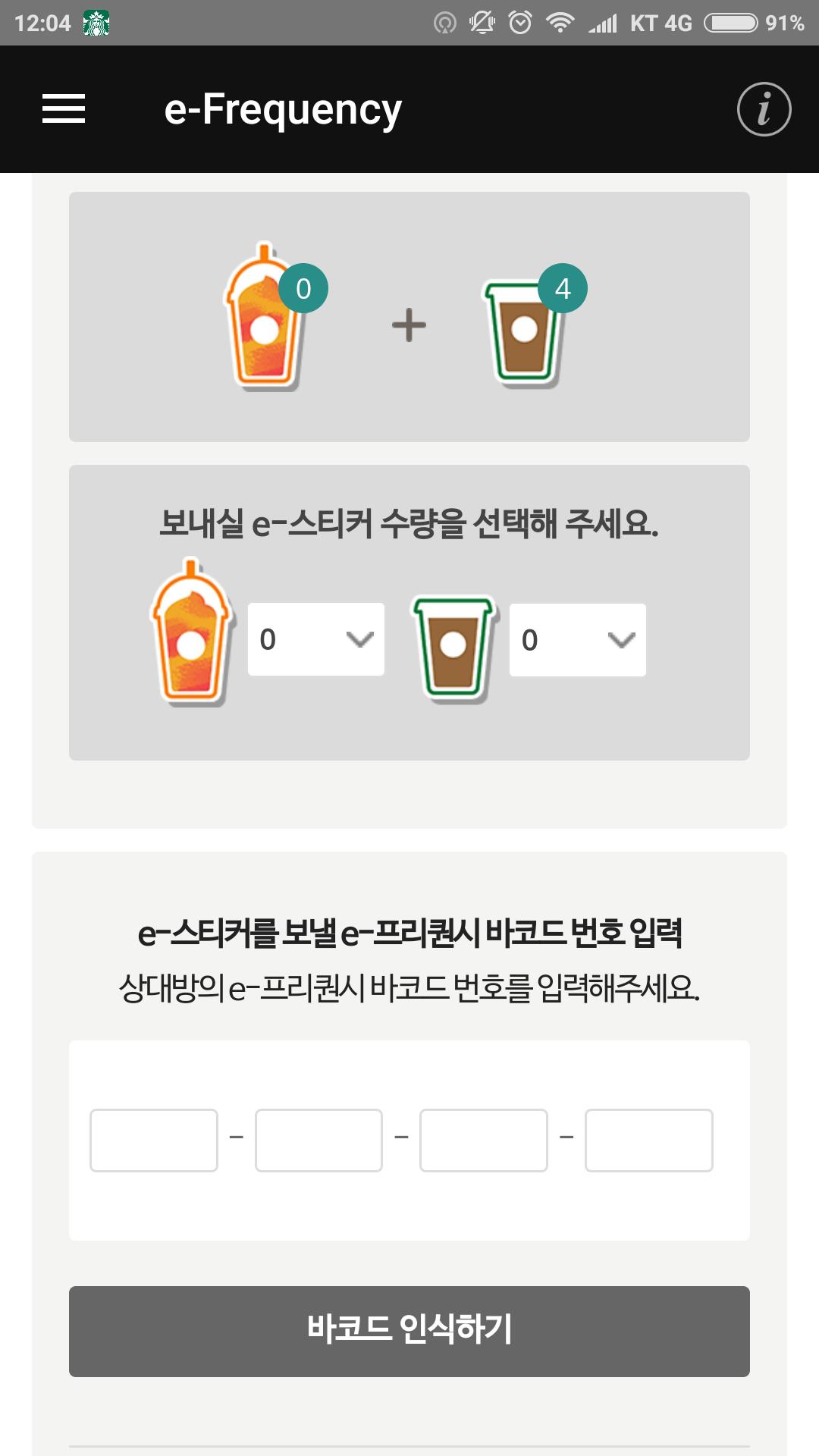
Task: Tap the alarm clock status bar icon
Action: 520,23
